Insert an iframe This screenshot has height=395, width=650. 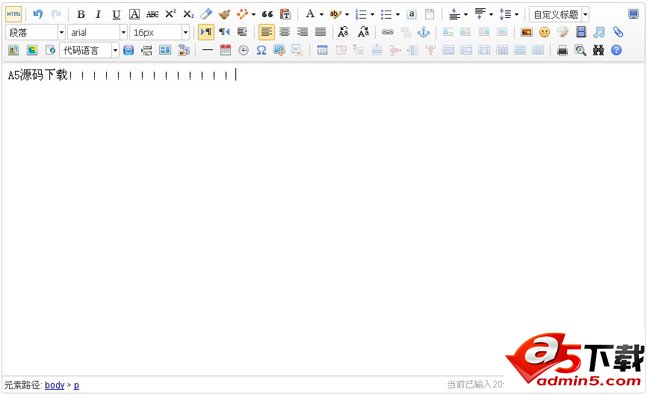point(50,50)
